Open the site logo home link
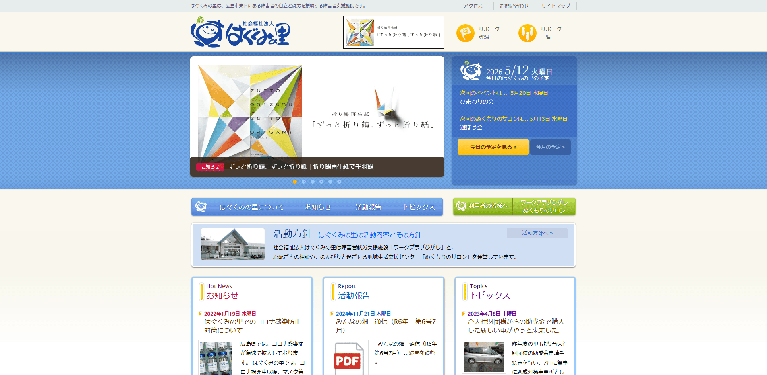This screenshot has width=767, height=375. point(240,32)
